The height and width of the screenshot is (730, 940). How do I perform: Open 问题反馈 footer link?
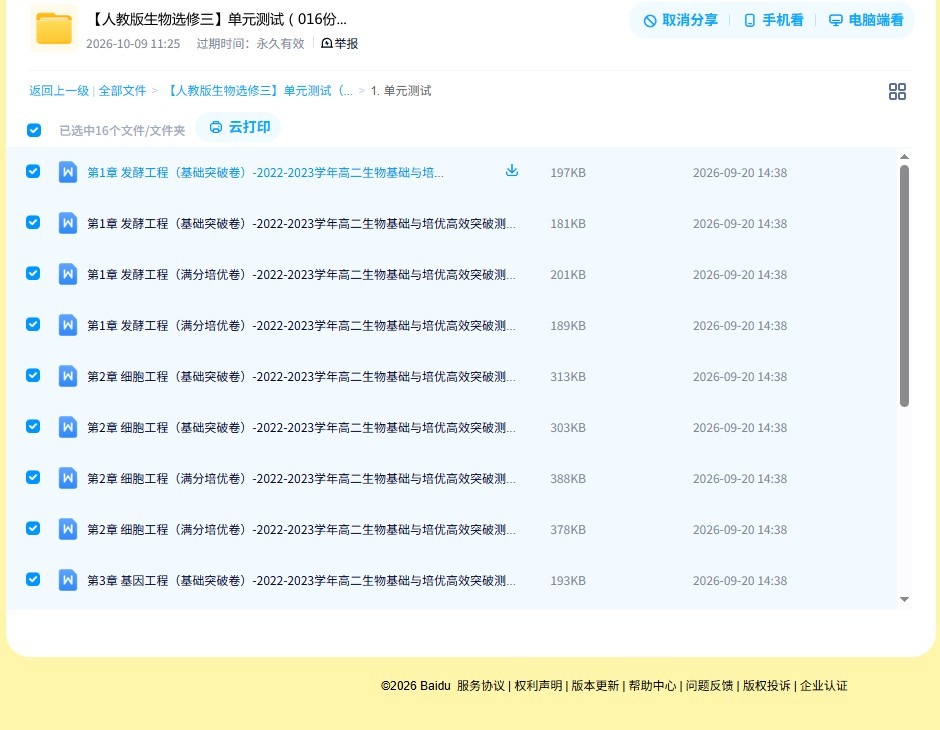709,686
